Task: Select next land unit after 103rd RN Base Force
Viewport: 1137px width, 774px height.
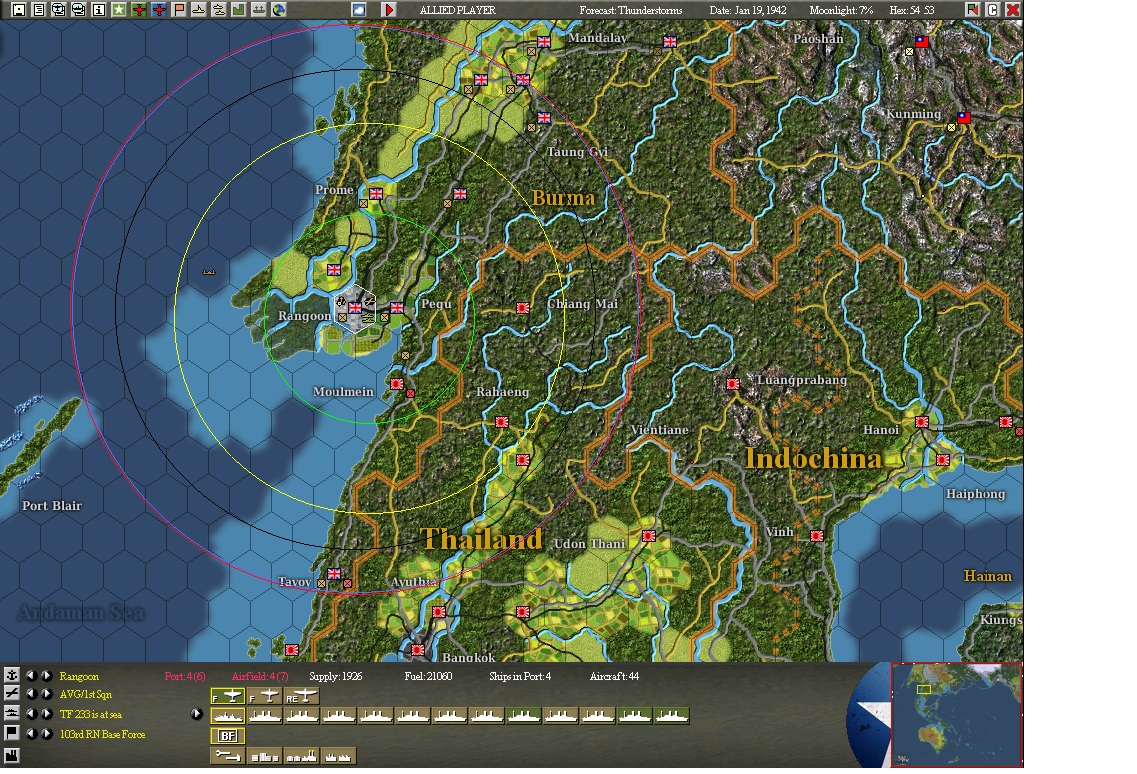Action: point(46,733)
